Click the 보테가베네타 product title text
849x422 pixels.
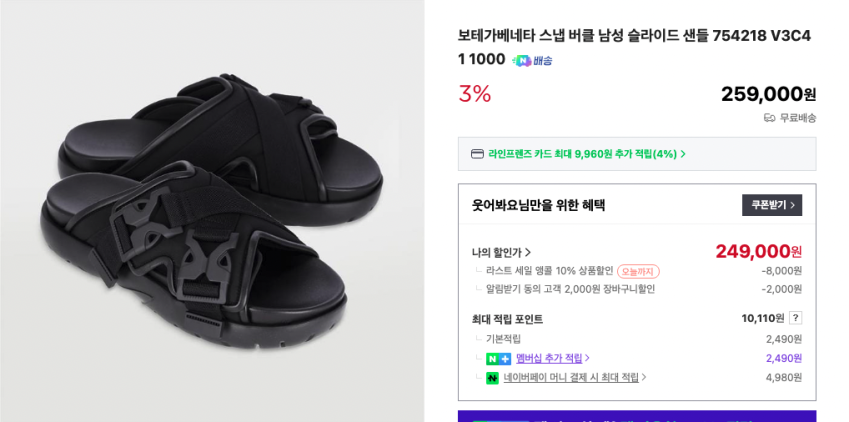[633, 36]
